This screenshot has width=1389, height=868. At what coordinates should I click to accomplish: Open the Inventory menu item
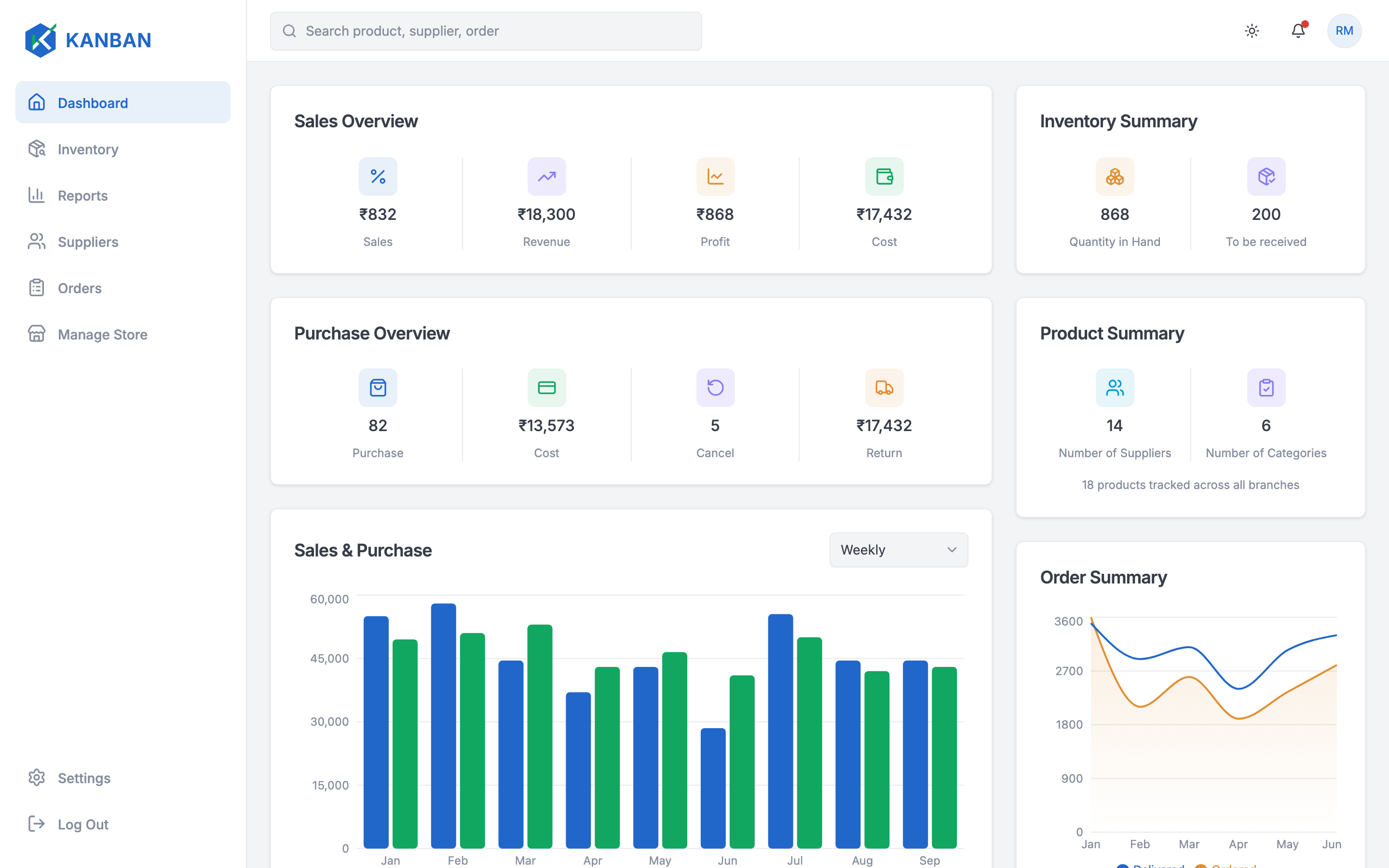click(123, 149)
